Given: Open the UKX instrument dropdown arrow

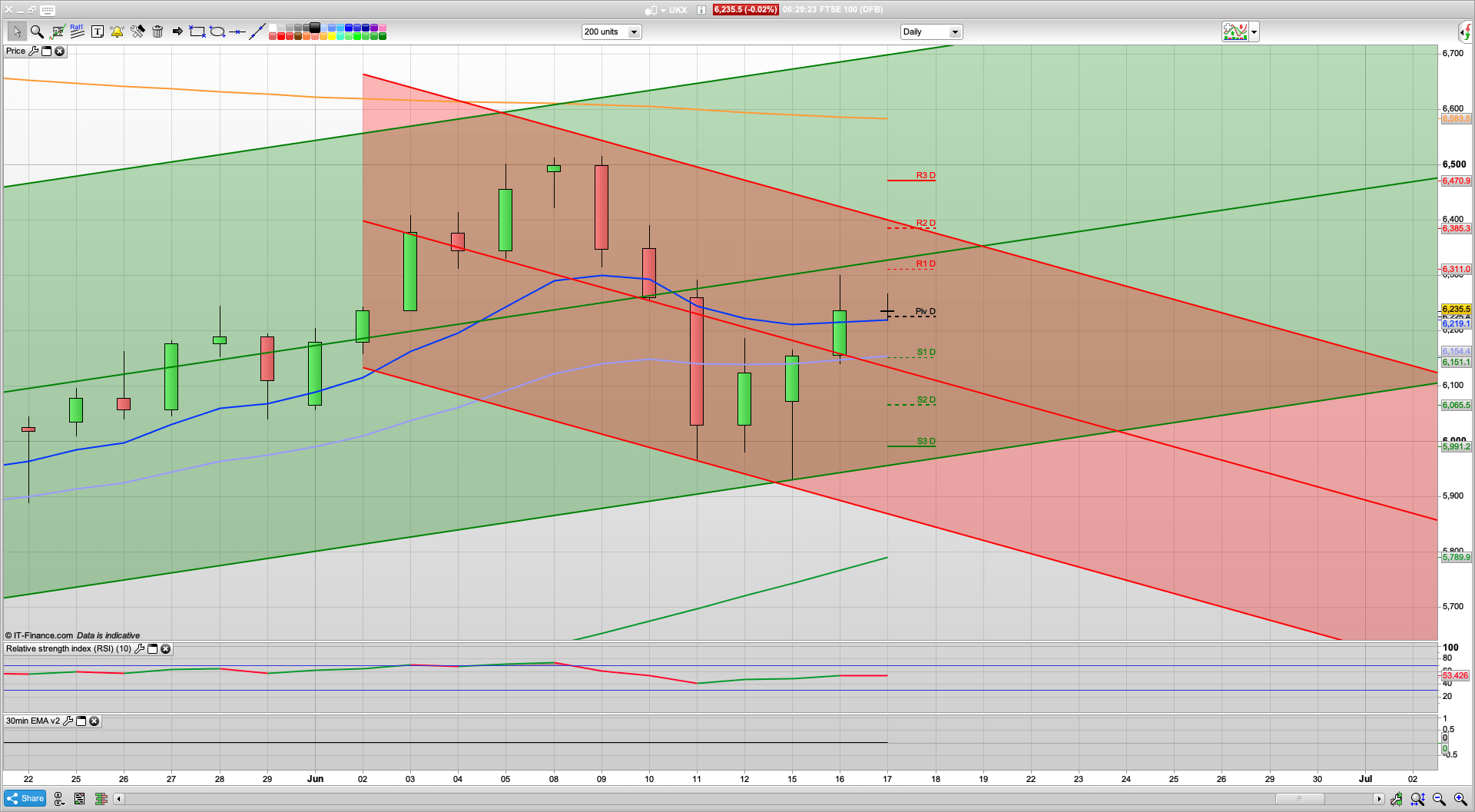Looking at the screenshot, I should click(663, 11).
